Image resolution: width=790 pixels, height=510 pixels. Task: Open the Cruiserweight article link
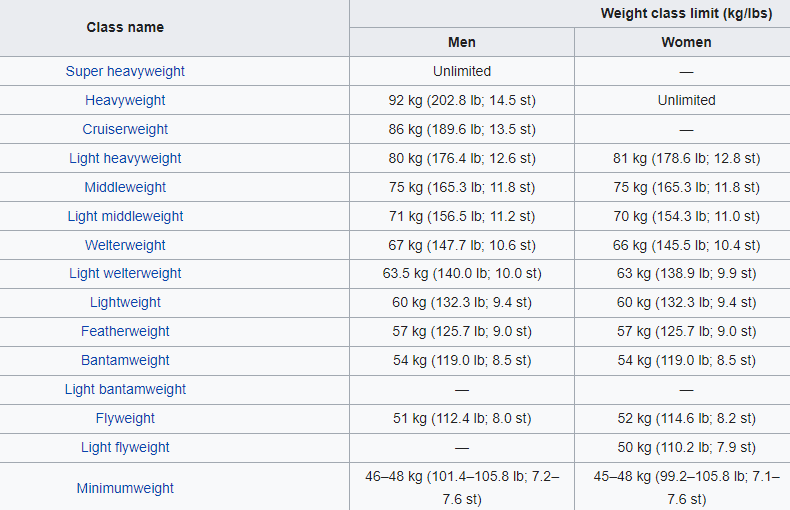[x=125, y=129]
